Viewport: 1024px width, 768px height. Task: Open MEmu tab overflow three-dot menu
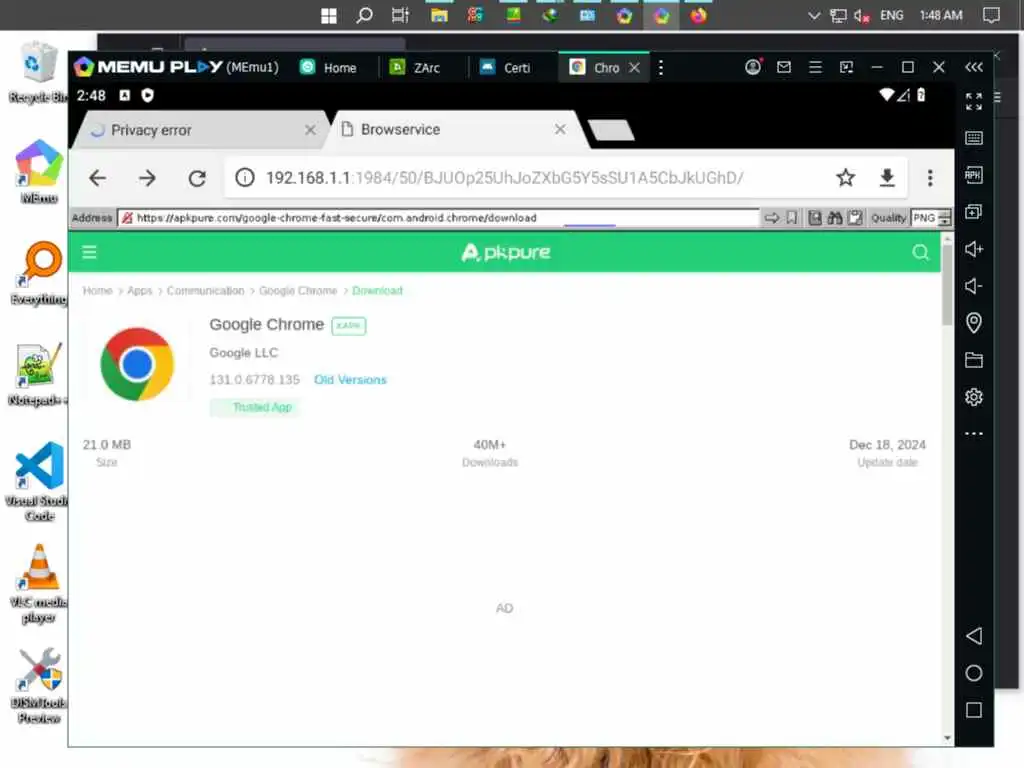click(661, 67)
